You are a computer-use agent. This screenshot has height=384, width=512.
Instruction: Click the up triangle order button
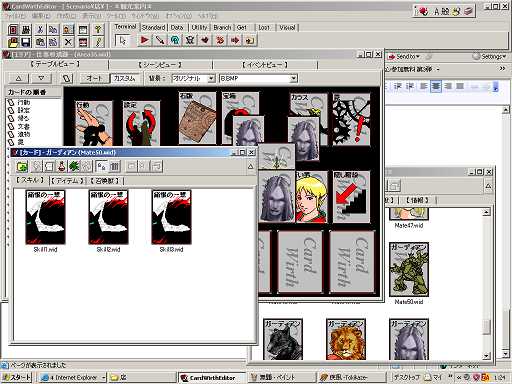coord(19,79)
